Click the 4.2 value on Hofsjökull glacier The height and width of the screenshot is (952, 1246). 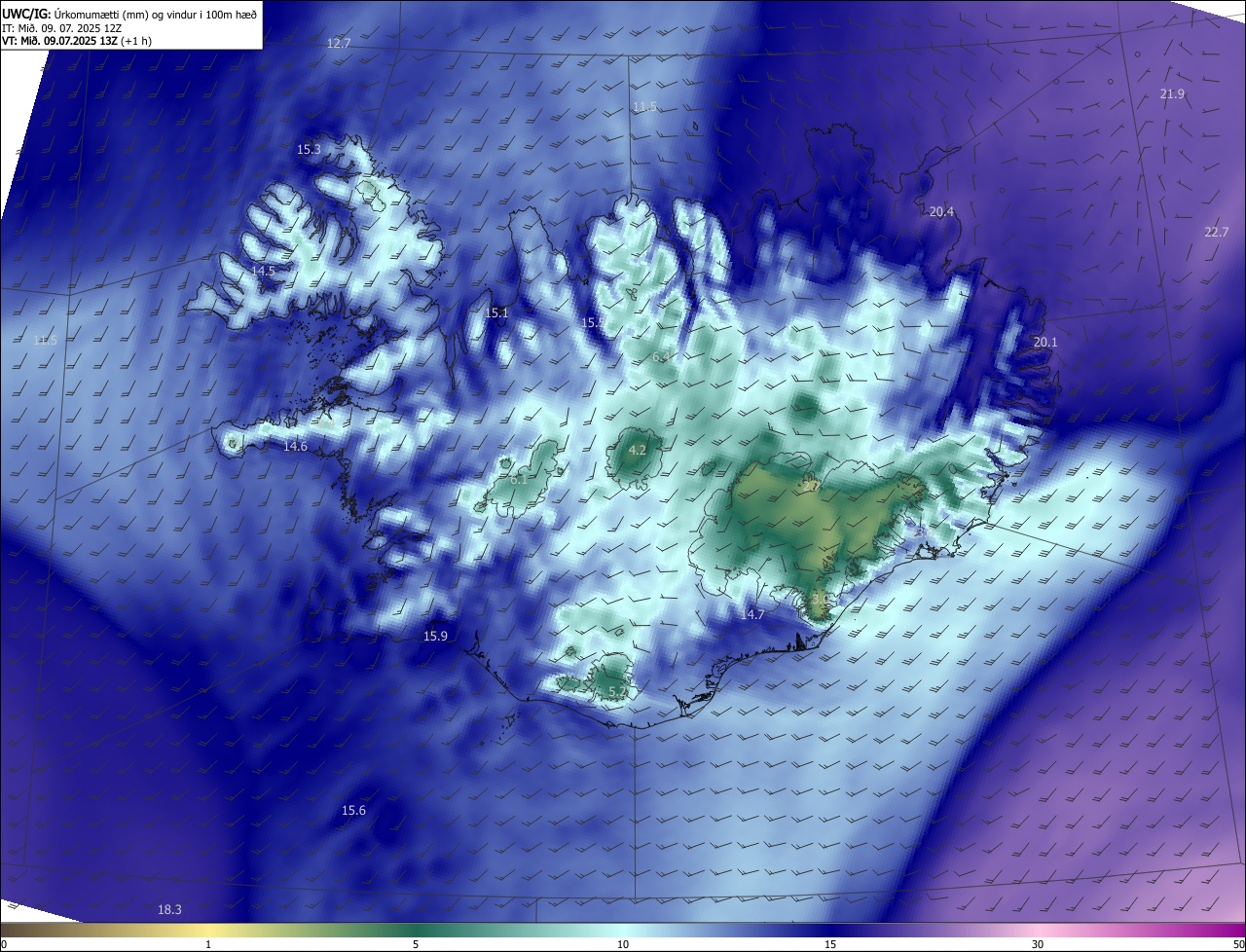pyautogui.click(x=637, y=451)
